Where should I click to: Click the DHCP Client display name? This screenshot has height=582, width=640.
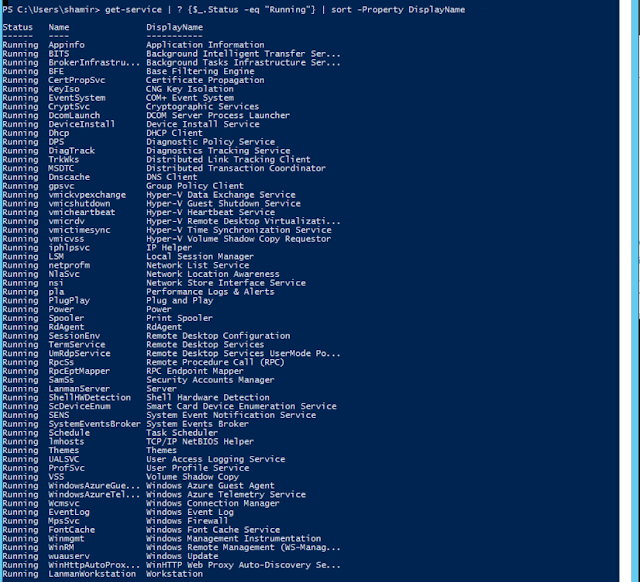point(174,133)
